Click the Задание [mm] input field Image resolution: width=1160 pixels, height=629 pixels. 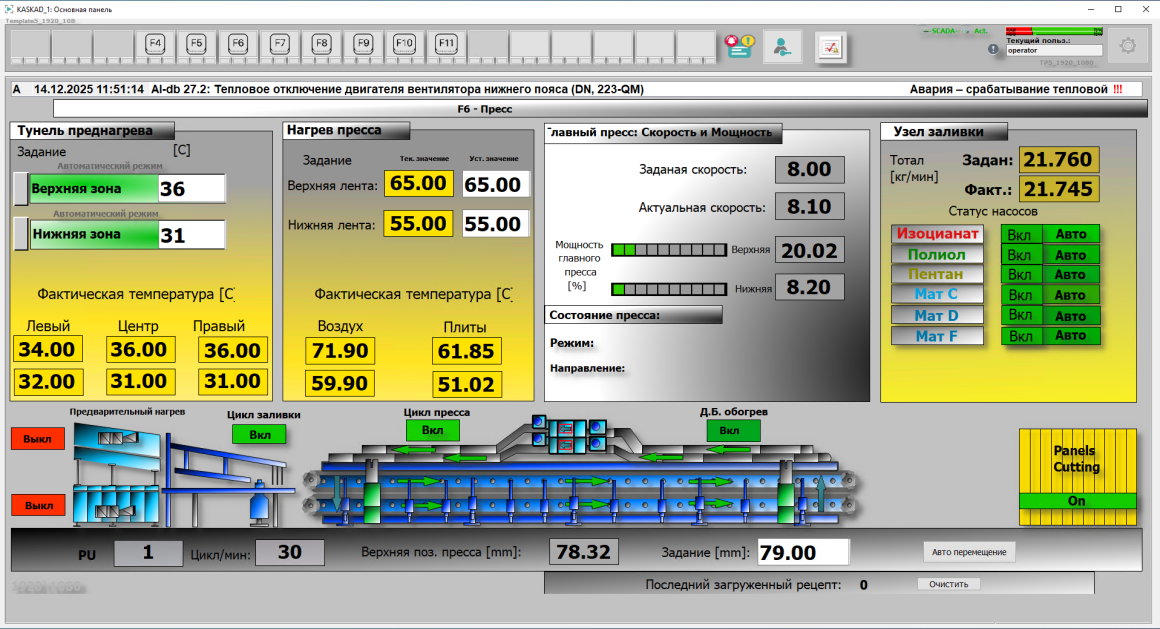(802, 552)
